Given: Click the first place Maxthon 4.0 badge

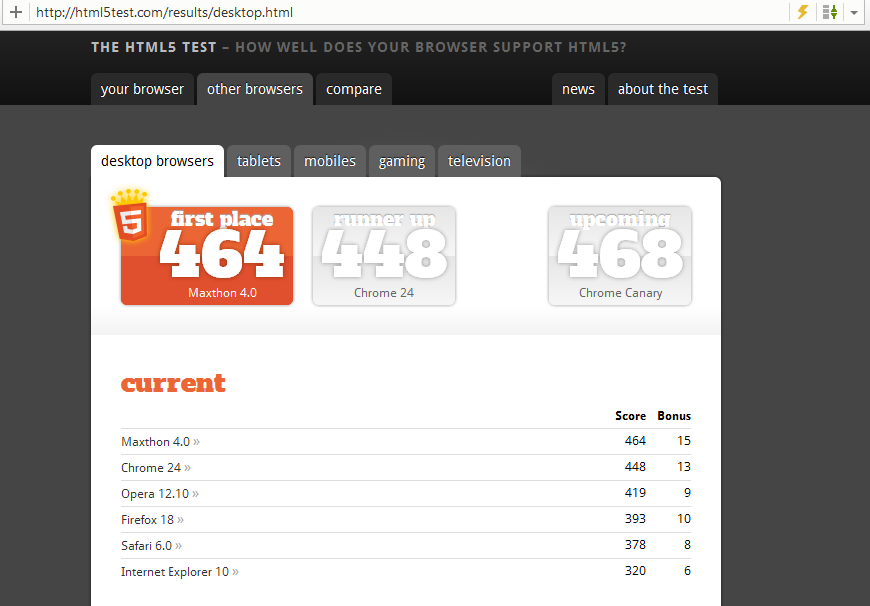Looking at the screenshot, I should [x=207, y=256].
